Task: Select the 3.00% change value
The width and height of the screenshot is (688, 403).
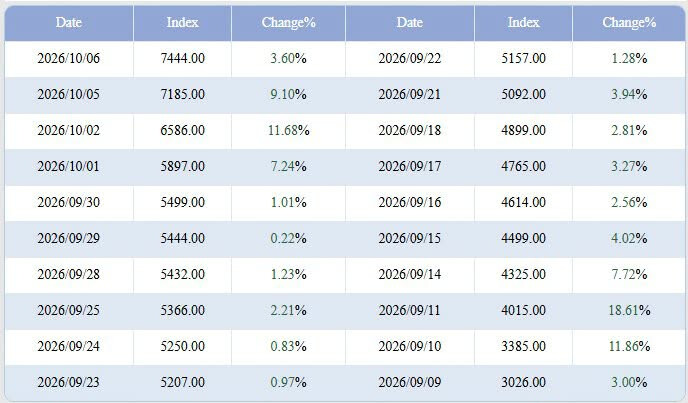Action: pyautogui.click(x=629, y=382)
